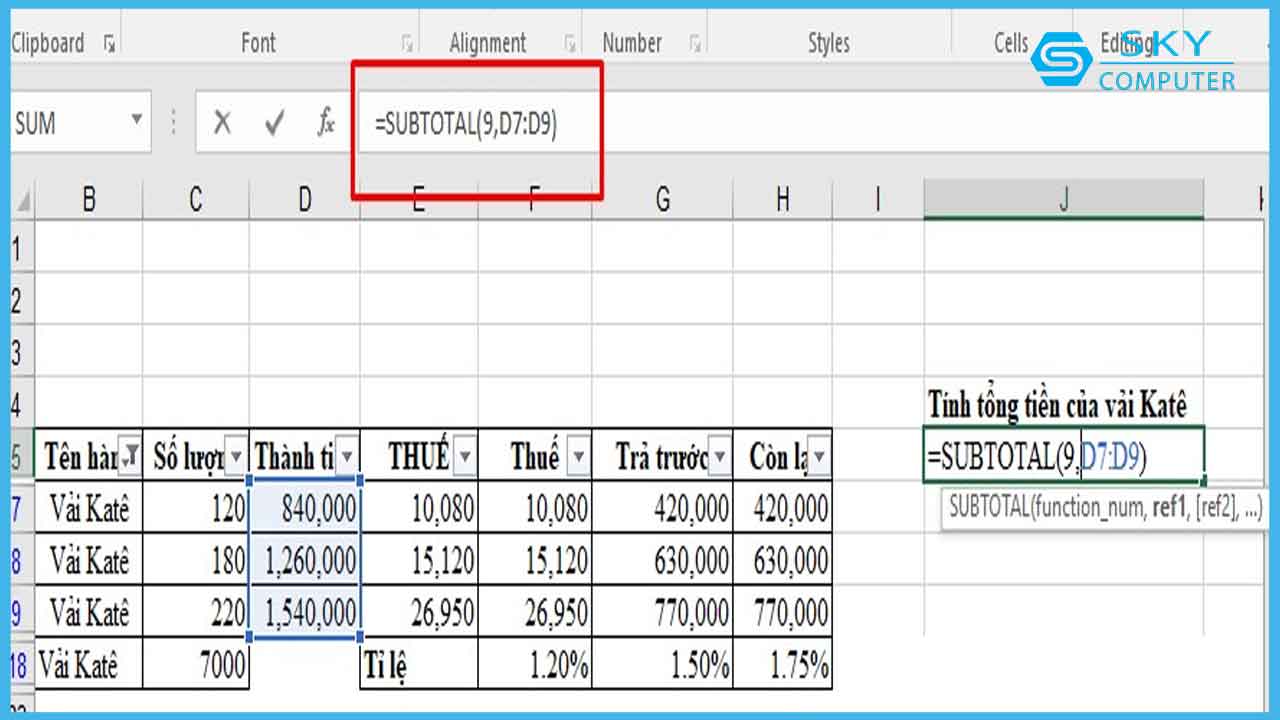Click the quantity cell 220
The height and width of the screenshot is (720, 1280).
point(196,612)
